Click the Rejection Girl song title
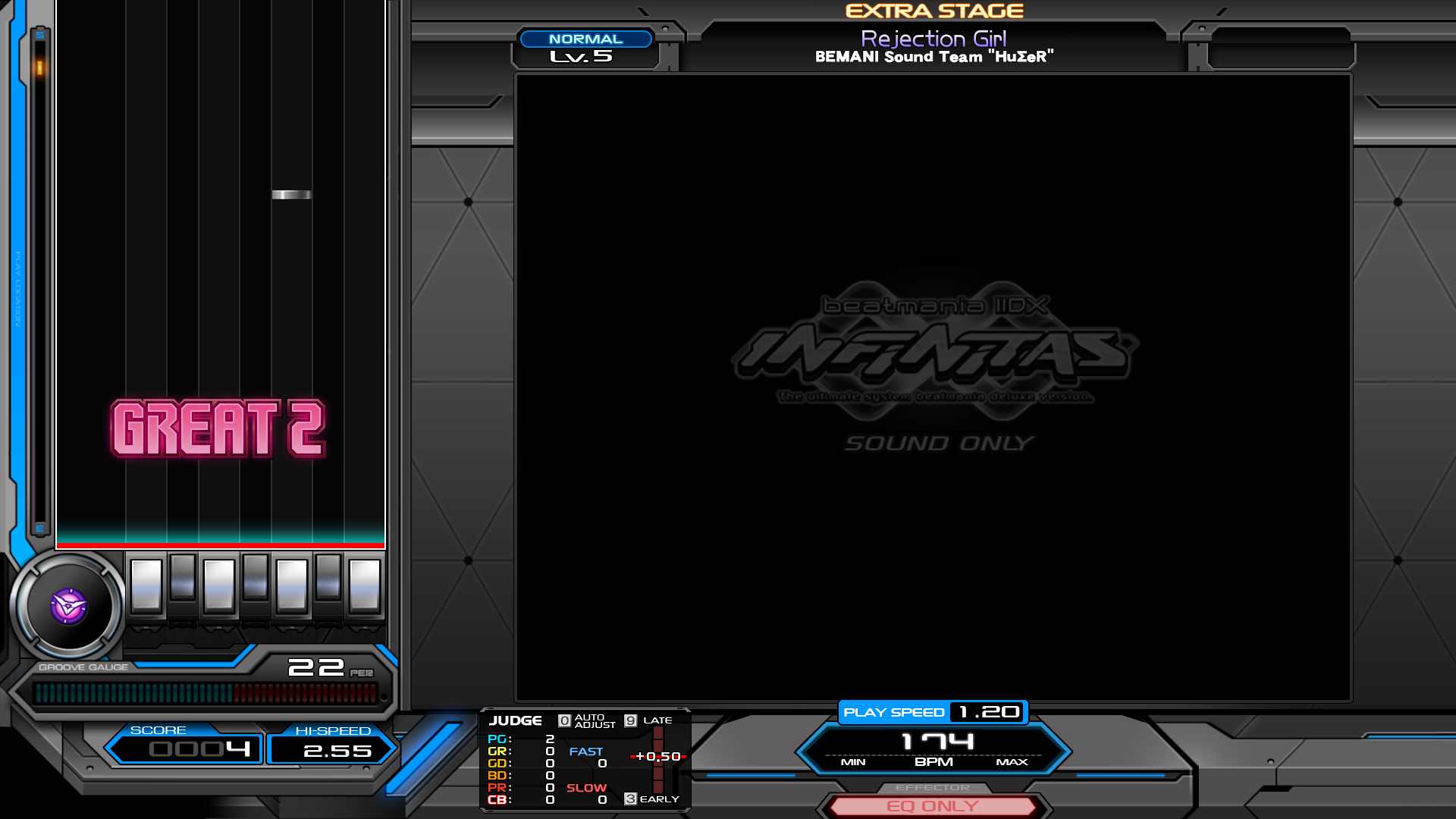This screenshot has height=819, width=1456. pyautogui.click(x=934, y=39)
